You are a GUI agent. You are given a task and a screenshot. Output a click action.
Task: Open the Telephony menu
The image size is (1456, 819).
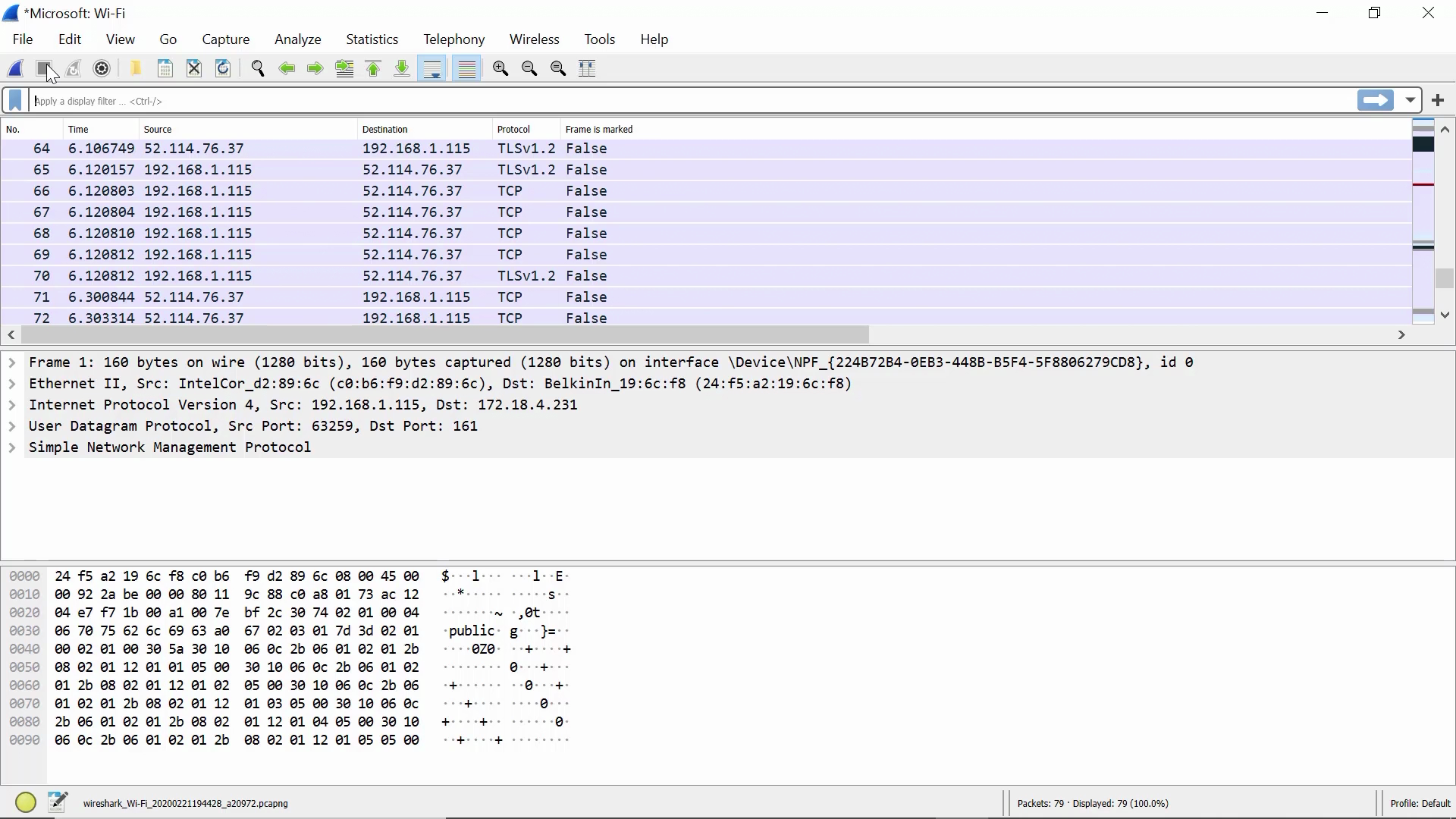(454, 39)
